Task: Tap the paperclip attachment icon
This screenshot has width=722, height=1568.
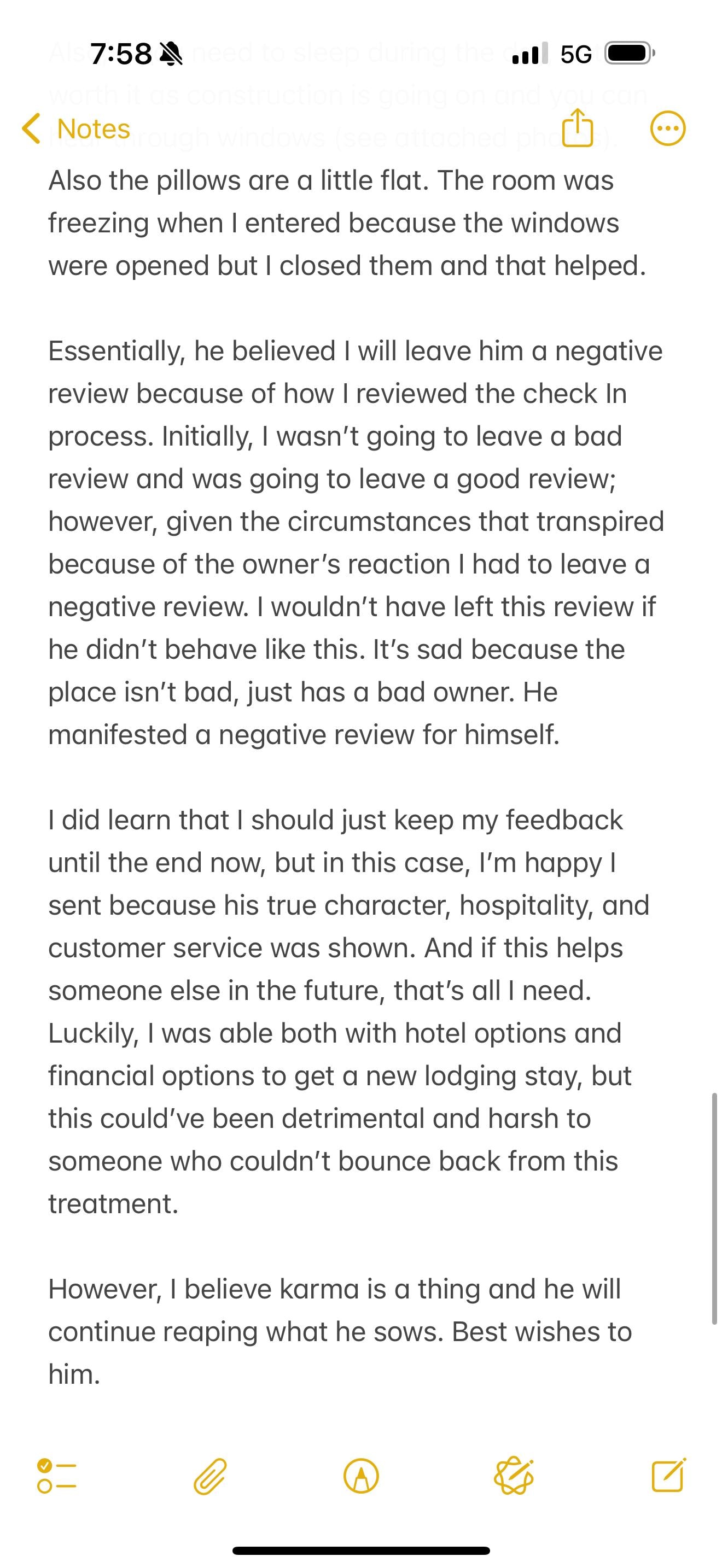Action: point(210,1476)
